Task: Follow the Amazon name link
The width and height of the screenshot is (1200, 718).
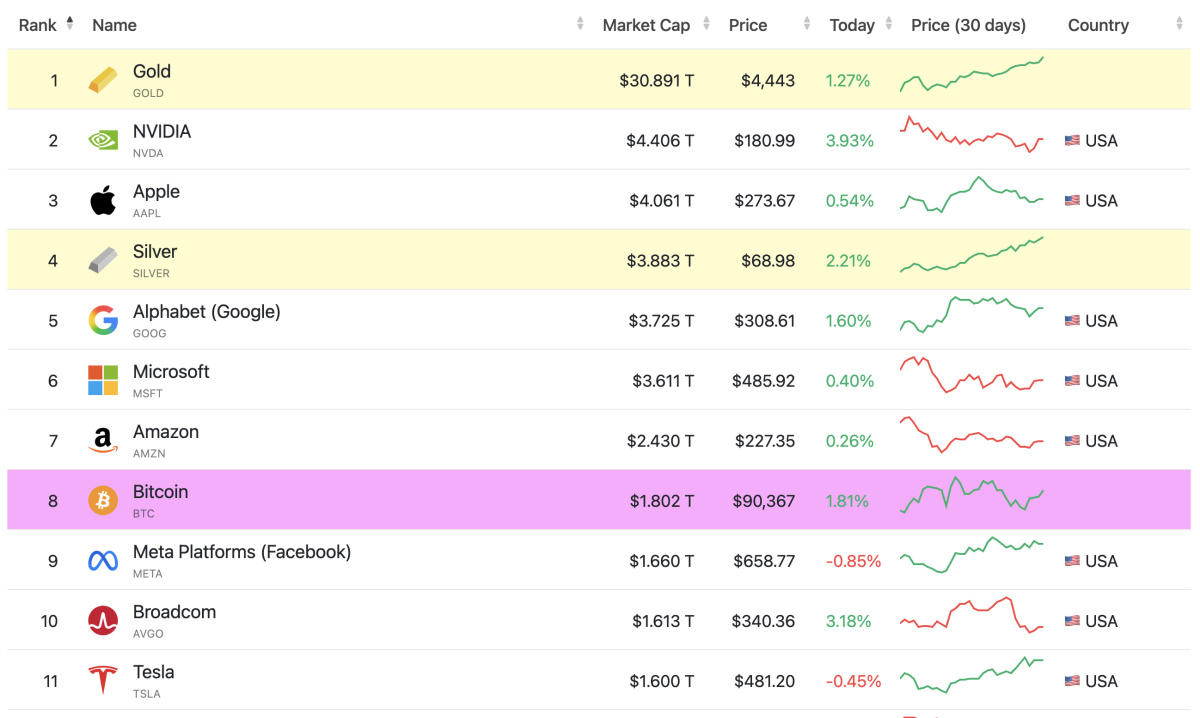Action: point(166,432)
